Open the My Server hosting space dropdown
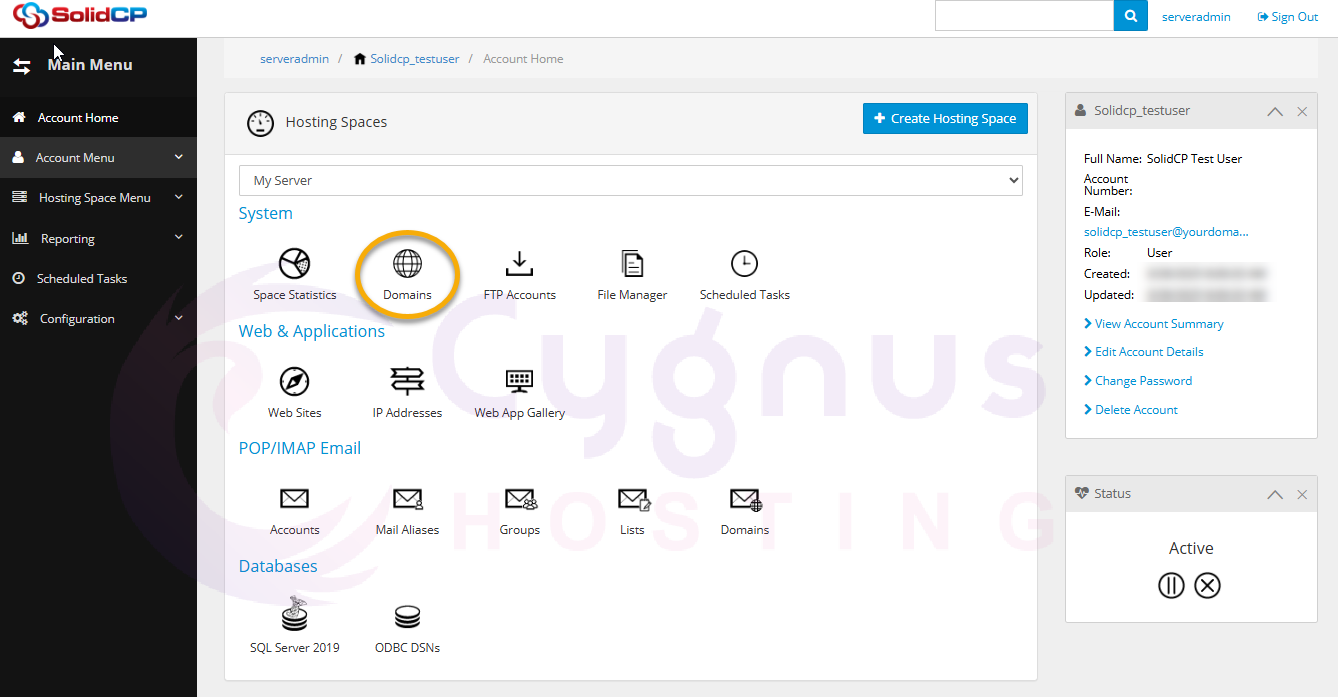1338x697 pixels. coord(630,181)
